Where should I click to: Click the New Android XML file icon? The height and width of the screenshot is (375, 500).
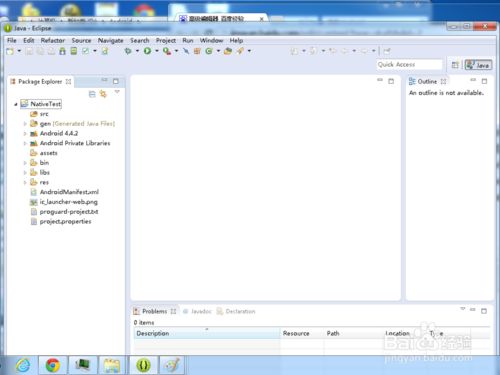pos(105,51)
